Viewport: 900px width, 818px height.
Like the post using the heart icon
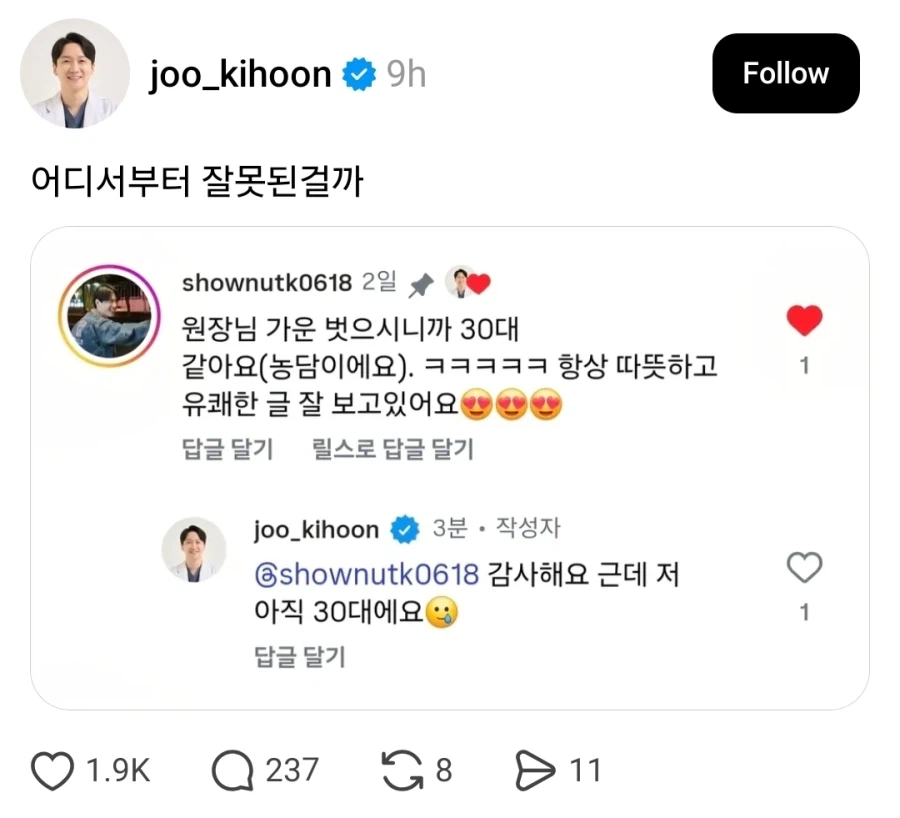coord(52,770)
